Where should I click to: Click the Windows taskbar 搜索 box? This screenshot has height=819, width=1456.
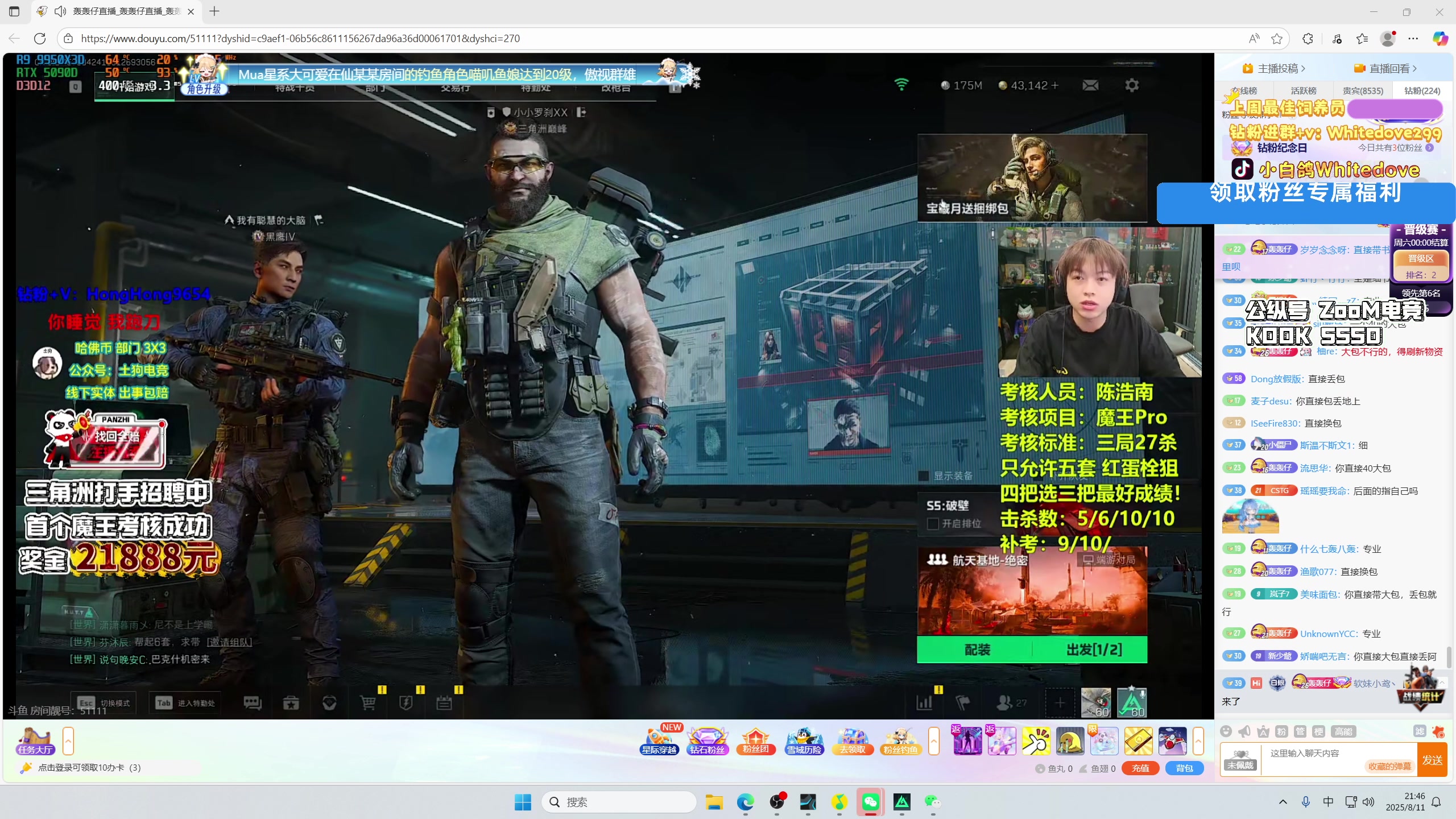(x=619, y=802)
